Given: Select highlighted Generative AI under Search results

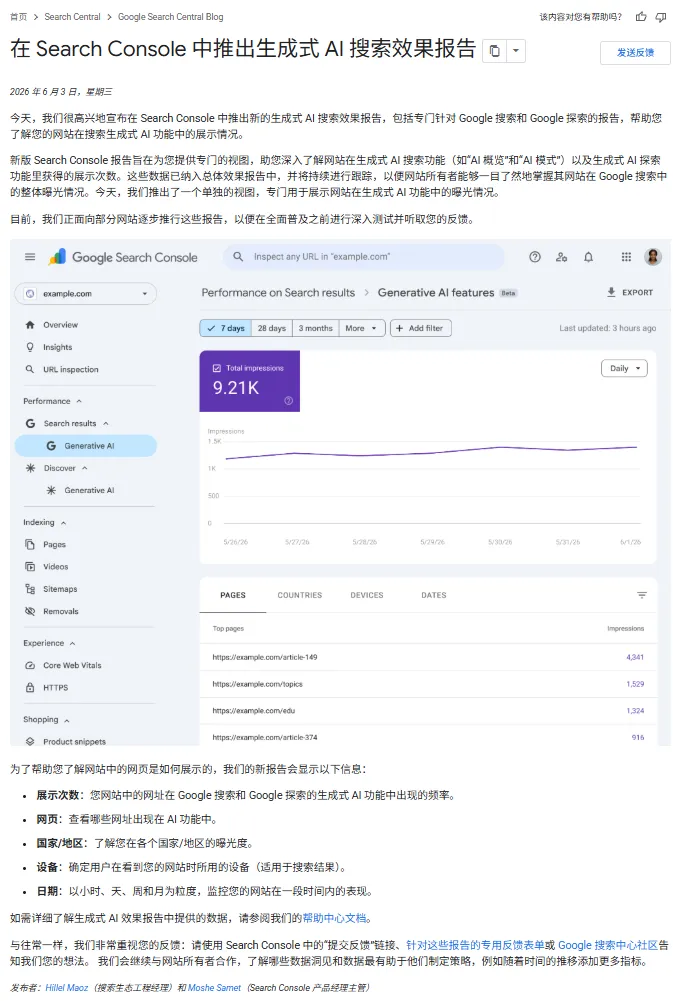Looking at the screenshot, I should pyautogui.click(x=86, y=446).
